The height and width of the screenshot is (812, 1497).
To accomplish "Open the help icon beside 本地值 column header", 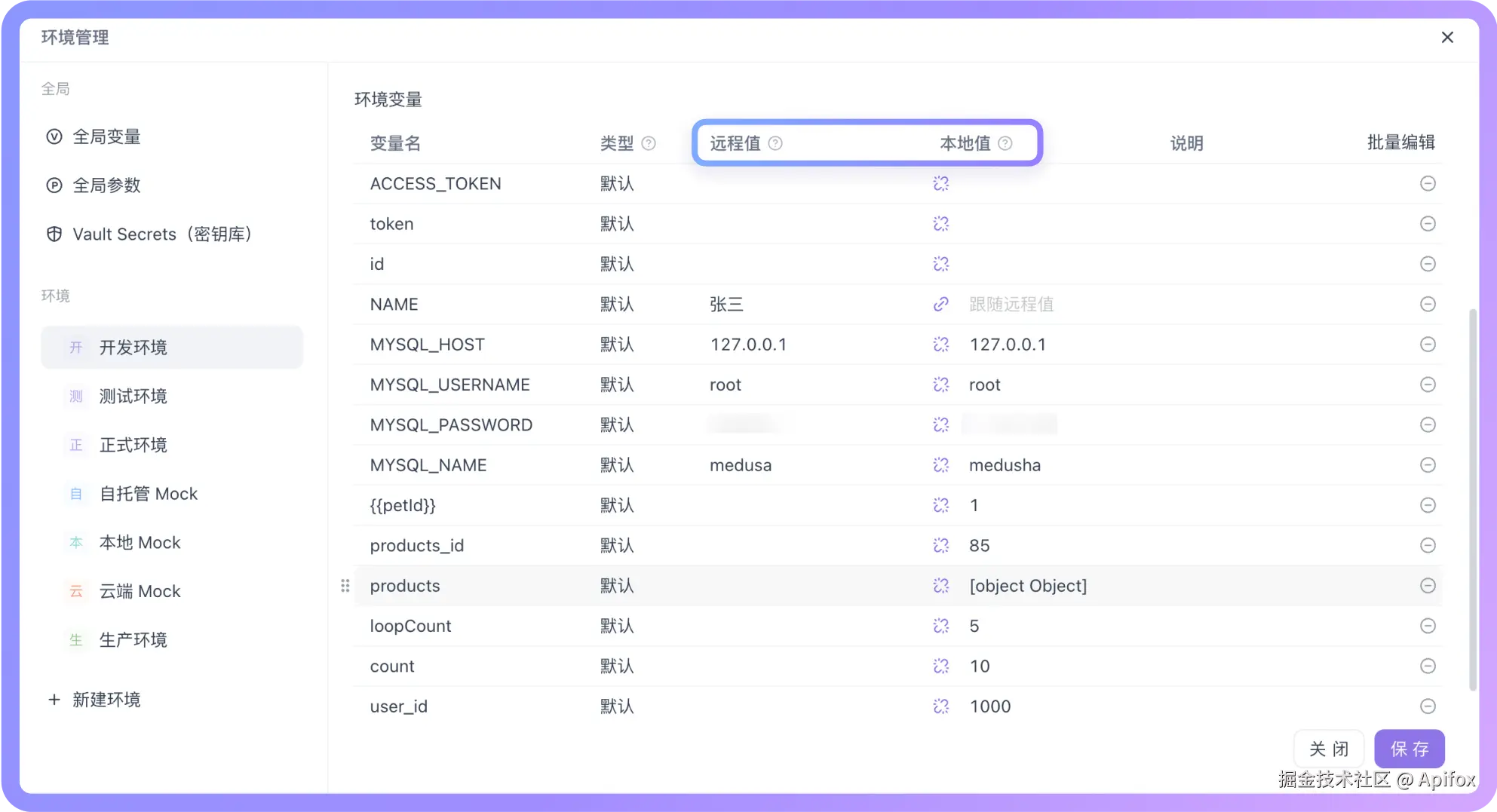I will (1006, 142).
